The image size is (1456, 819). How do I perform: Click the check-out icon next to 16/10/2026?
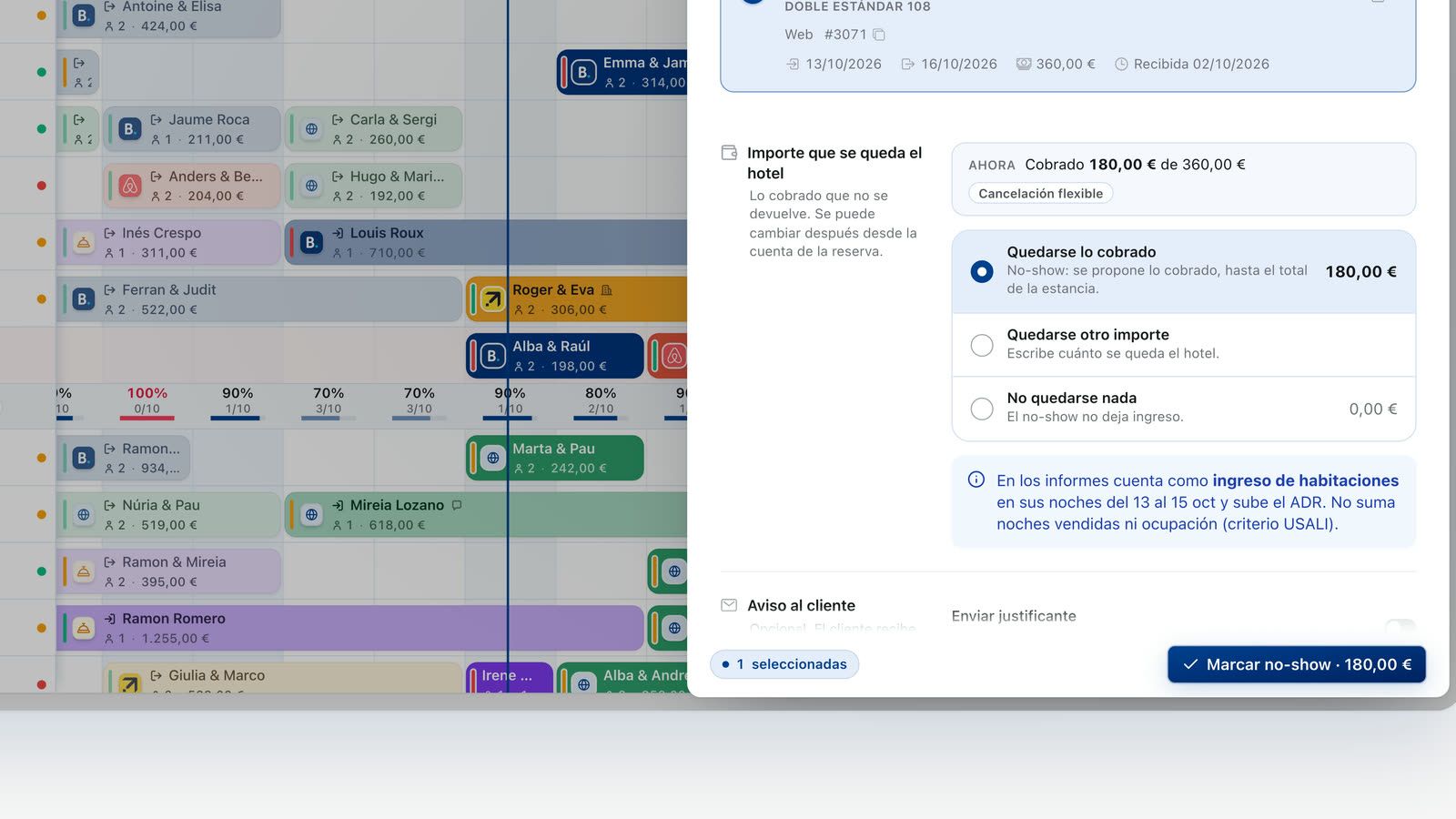point(907,64)
